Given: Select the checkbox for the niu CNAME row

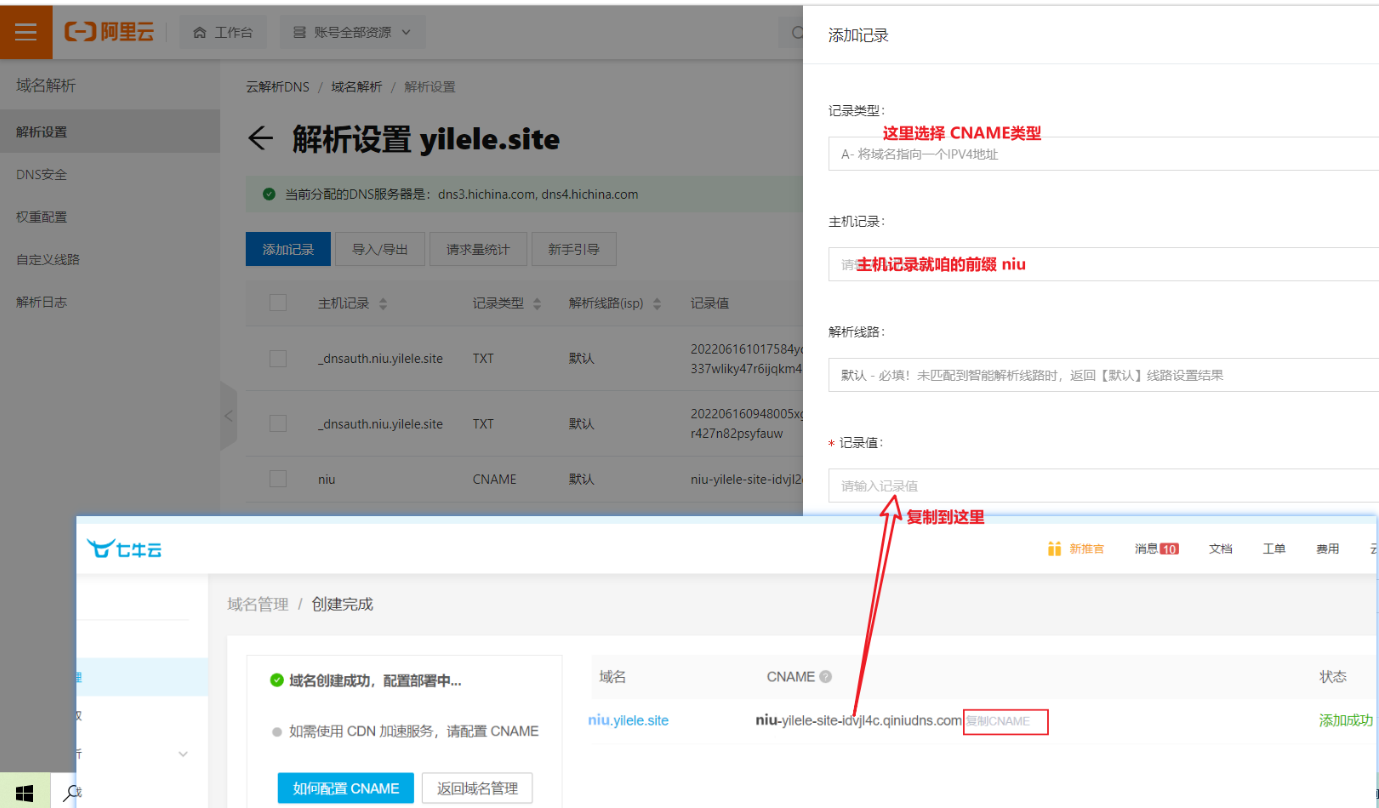Looking at the screenshot, I should pyautogui.click(x=278, y=479).
